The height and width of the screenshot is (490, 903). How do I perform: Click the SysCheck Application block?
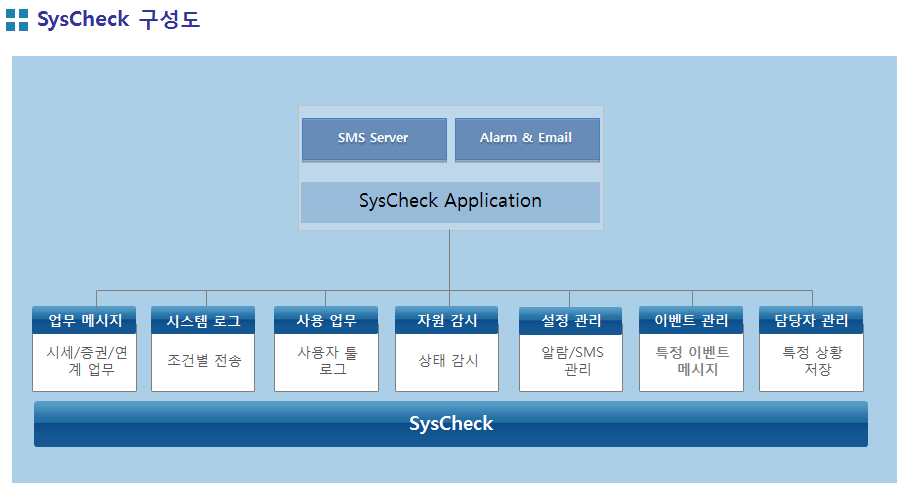click(x=450, y=202)
